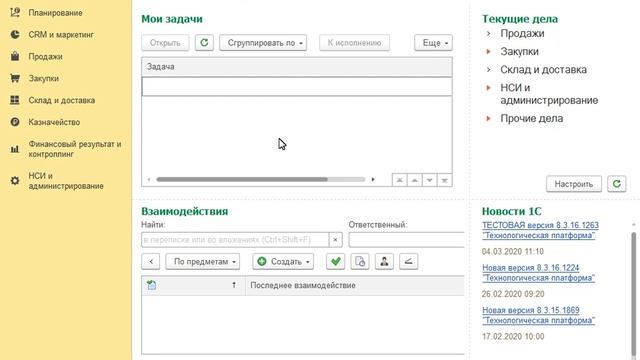Expand Продажи in Текущие дела
Image resolution: width=640 pixels, height=360 pixels.
pos(488,33)
